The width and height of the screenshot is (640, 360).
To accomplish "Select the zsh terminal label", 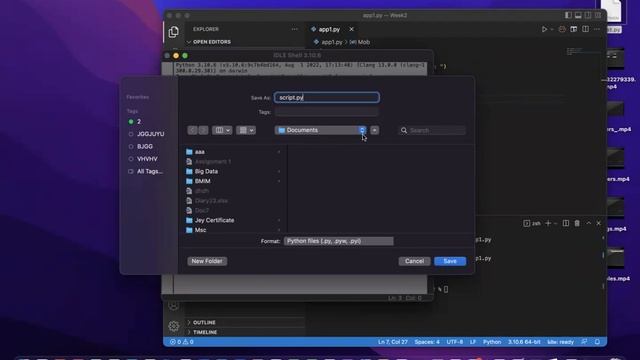I will (x=532, y=223).
